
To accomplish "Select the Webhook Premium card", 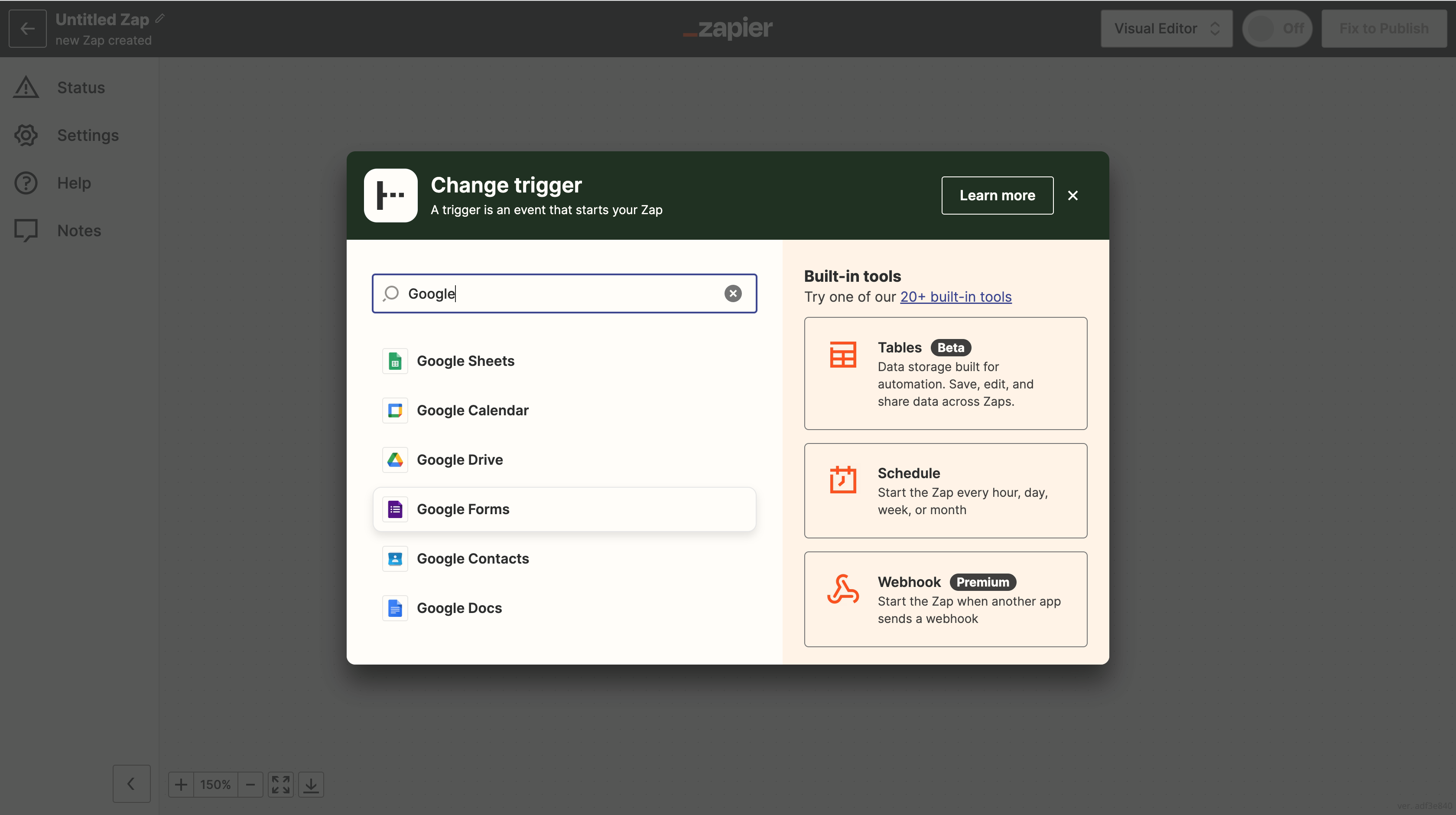I will [x=946, y=599].
